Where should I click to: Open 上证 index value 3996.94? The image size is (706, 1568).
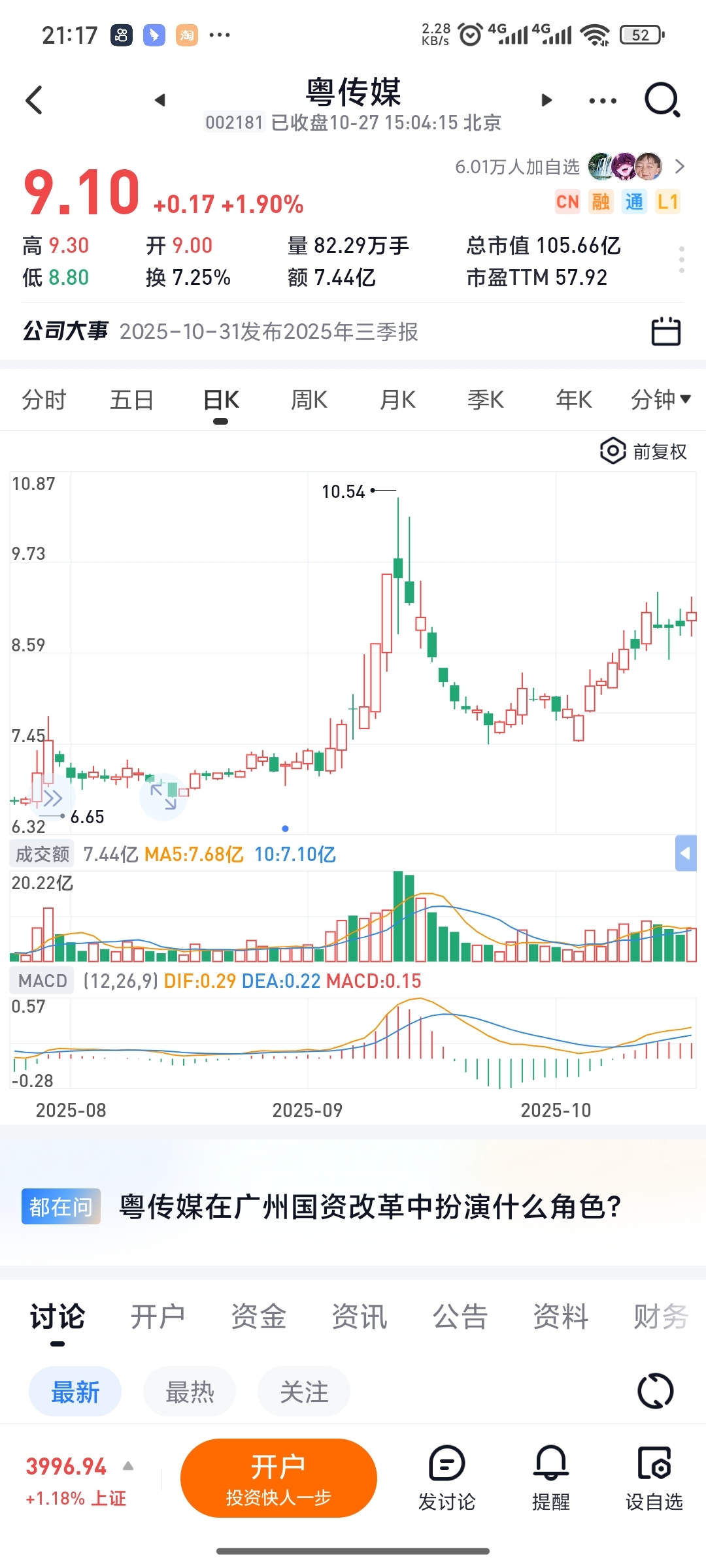(x=66, y=1466)
